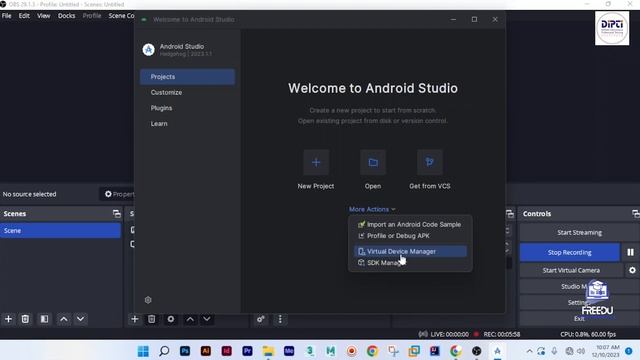Click the New Project plus icon
The width and height of the screenshot is (640, 360).
316,162
